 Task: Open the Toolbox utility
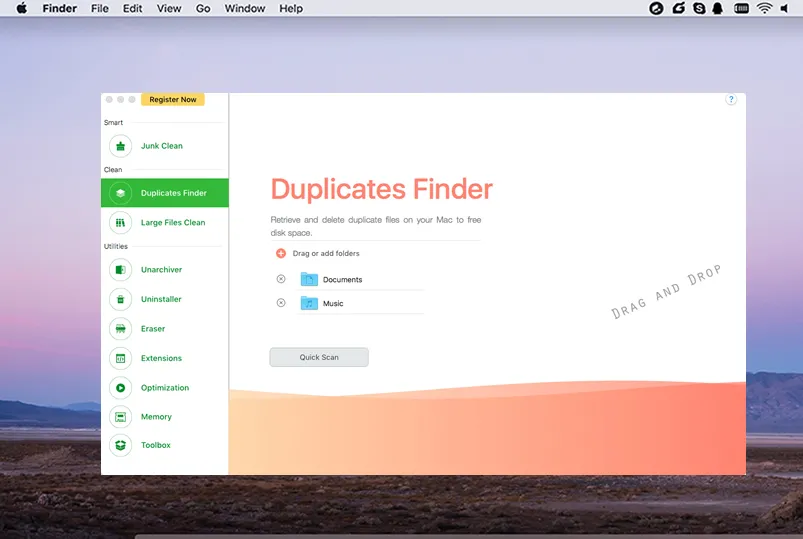coord(155,445)
